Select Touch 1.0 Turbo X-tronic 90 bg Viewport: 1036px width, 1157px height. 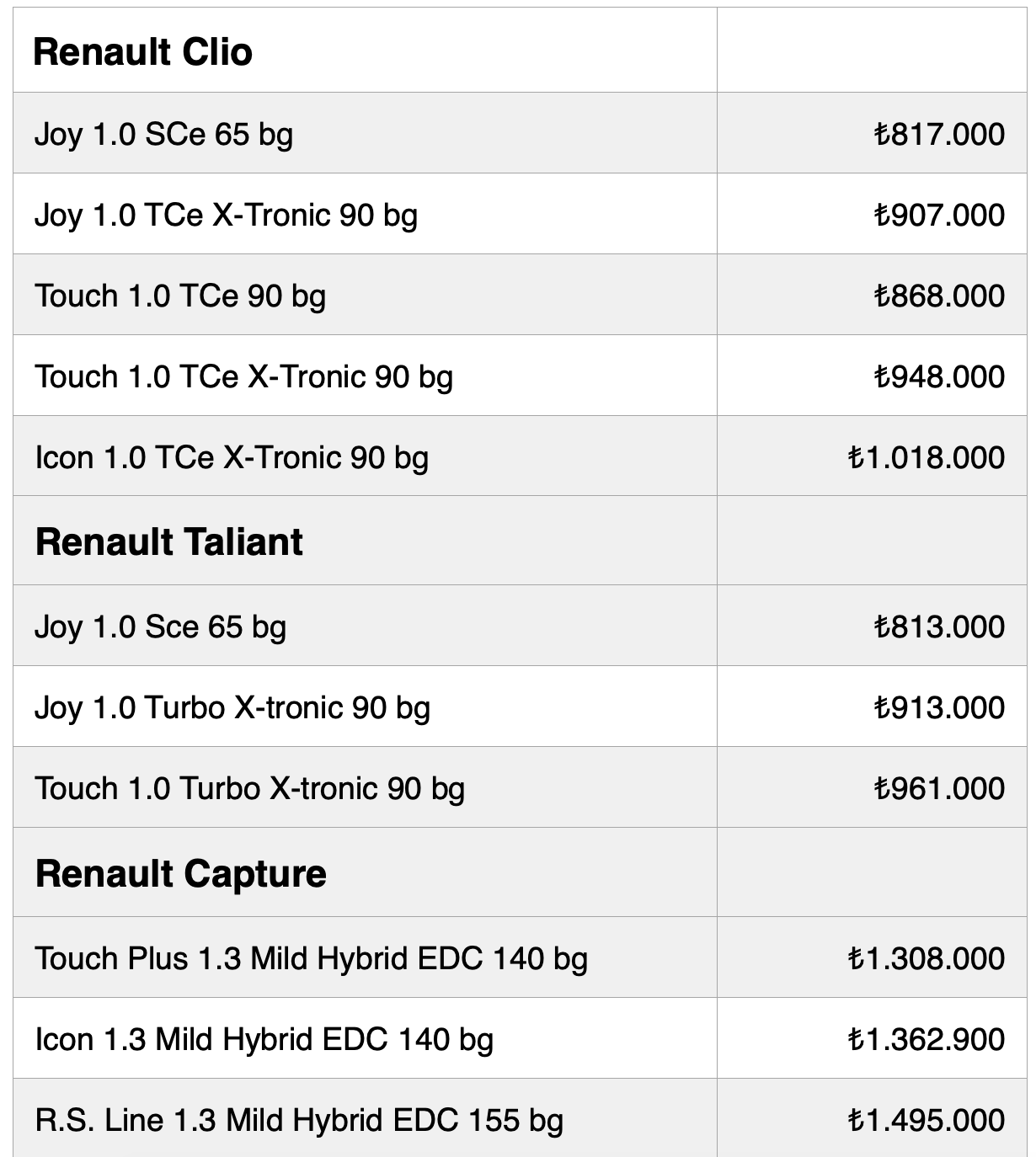pyautogui.click(x=249, y=788)
